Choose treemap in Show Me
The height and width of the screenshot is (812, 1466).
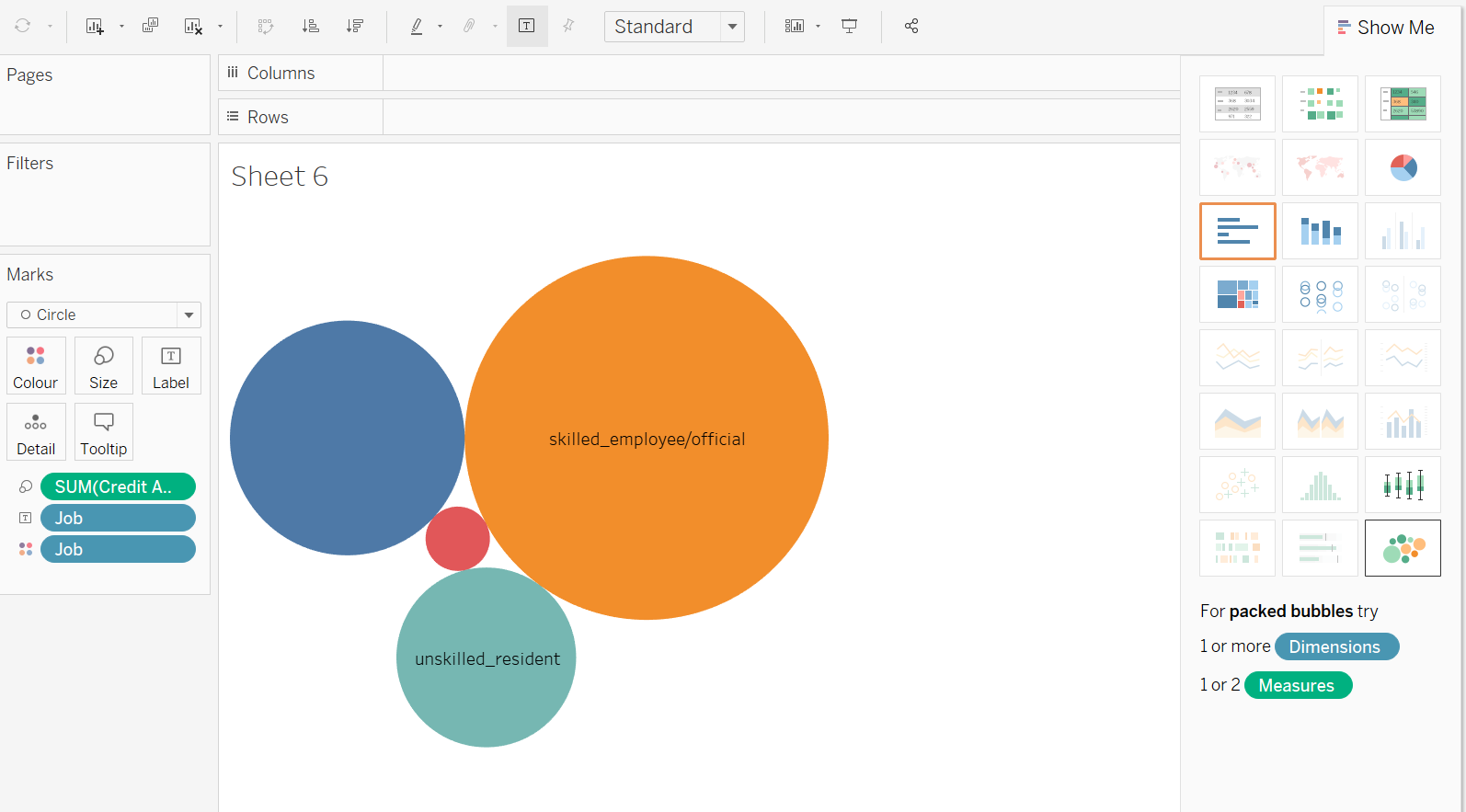coord(1237,294)
